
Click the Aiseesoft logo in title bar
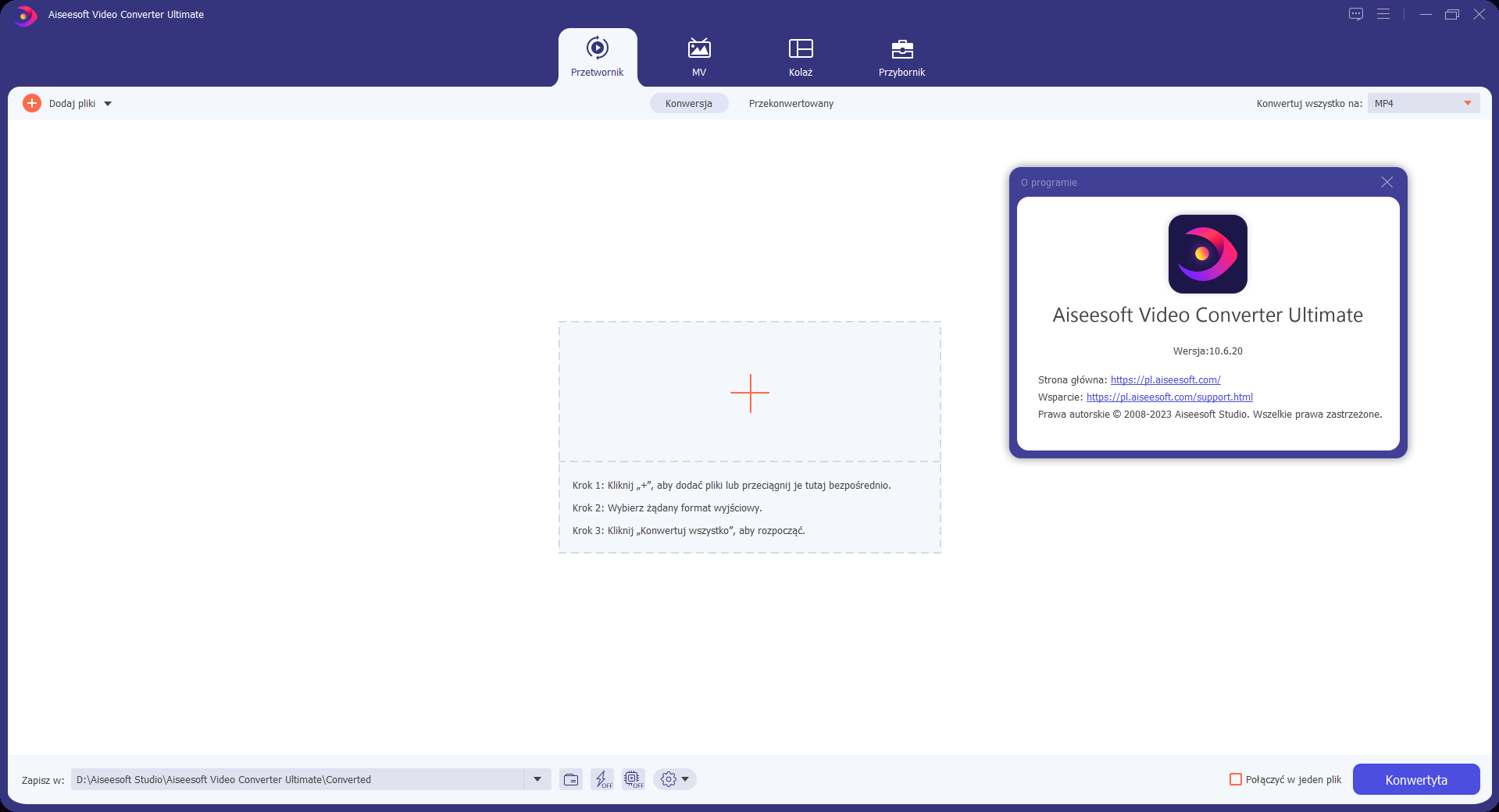[25, 15]
